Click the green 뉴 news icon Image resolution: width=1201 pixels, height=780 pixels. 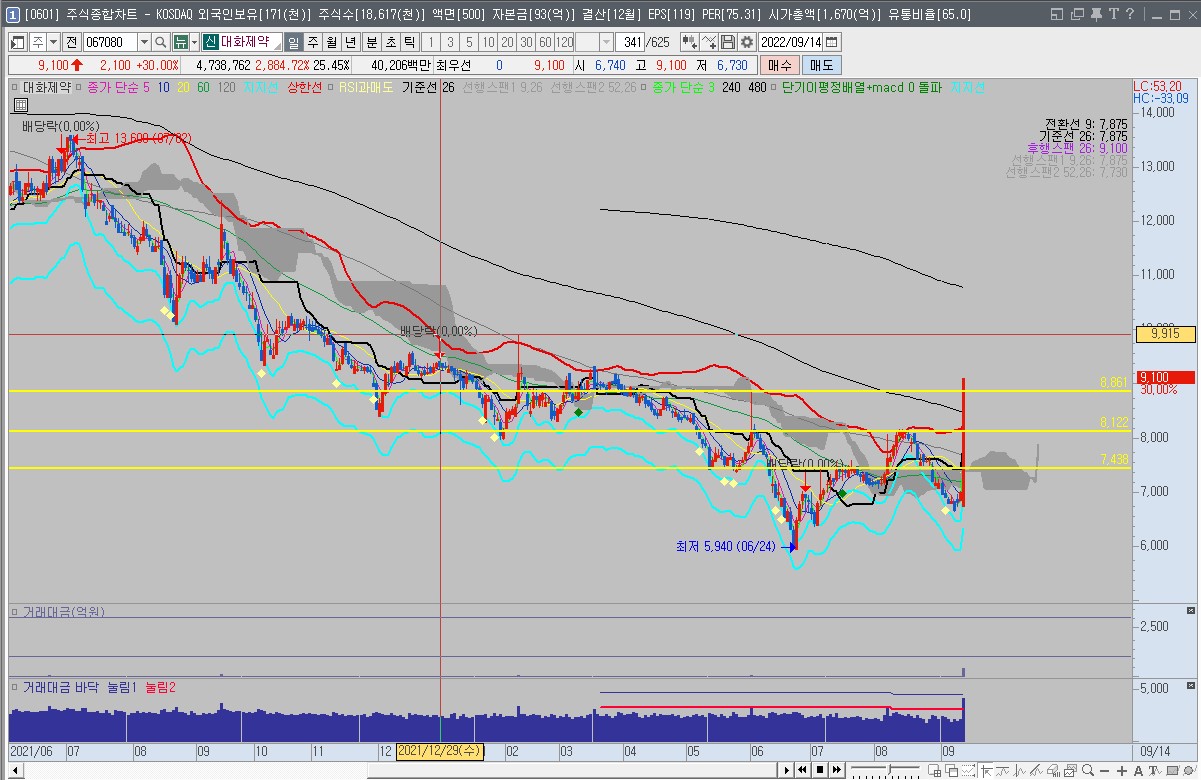[179, 42]
